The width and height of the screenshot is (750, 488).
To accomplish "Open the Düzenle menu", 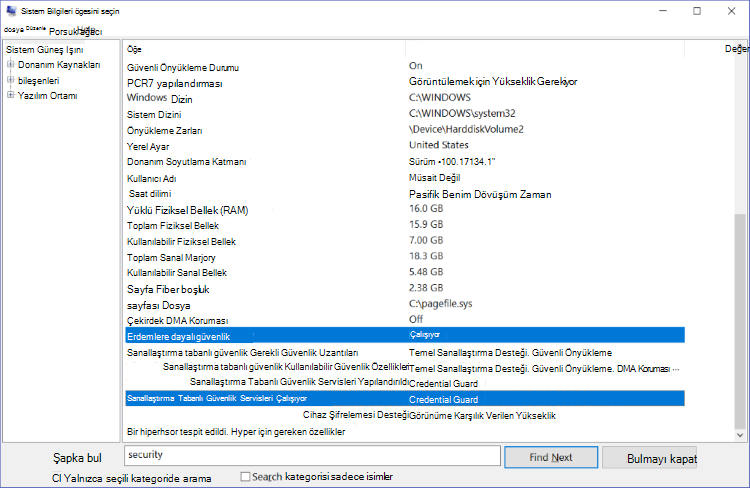I will pos(36,29).
